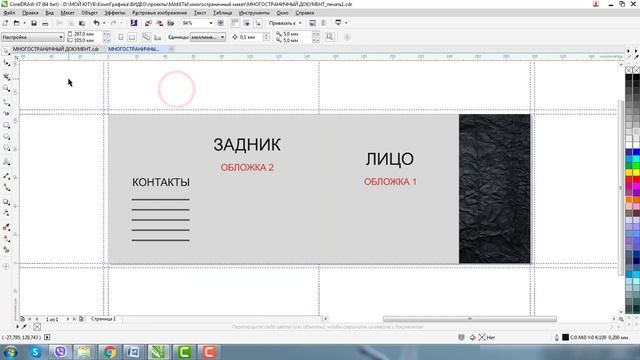
Task: Open the Search Content icon
Action: pyautogui.click(x=134, y=23)
